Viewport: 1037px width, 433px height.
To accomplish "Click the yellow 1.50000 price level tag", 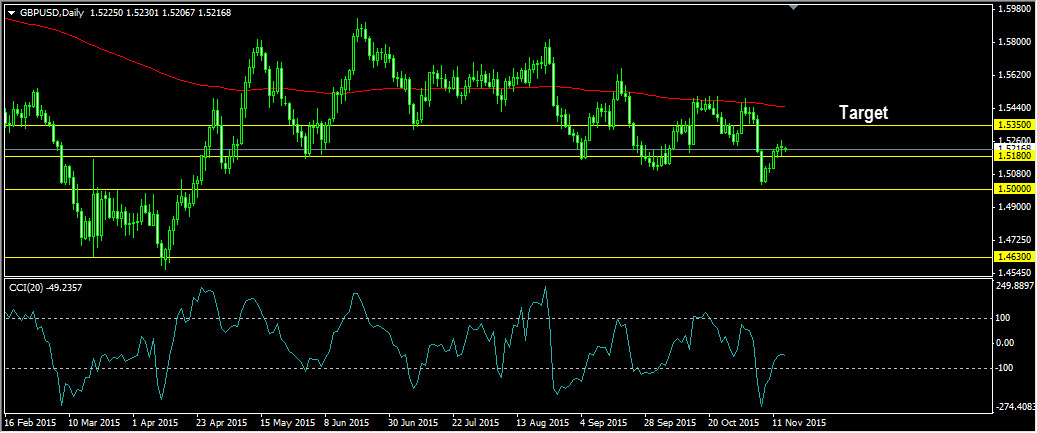I will coord(1011,189).
